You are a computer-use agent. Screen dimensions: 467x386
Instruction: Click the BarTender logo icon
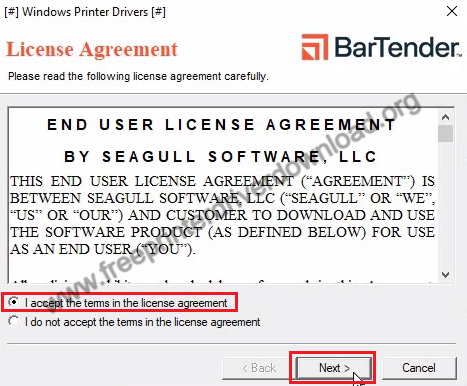[315, 47]
